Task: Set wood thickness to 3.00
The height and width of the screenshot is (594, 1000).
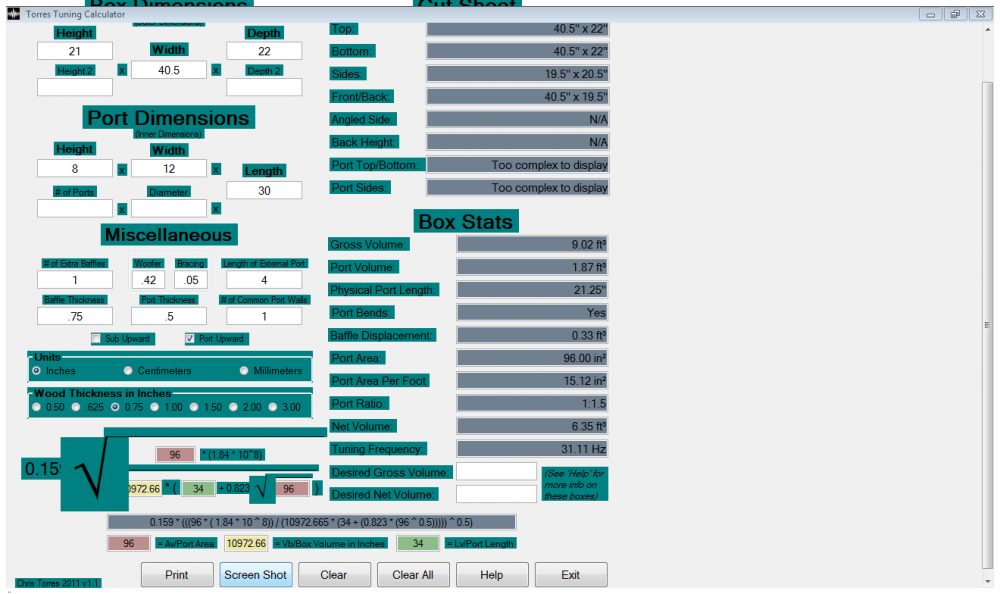Action: [273, 407]
